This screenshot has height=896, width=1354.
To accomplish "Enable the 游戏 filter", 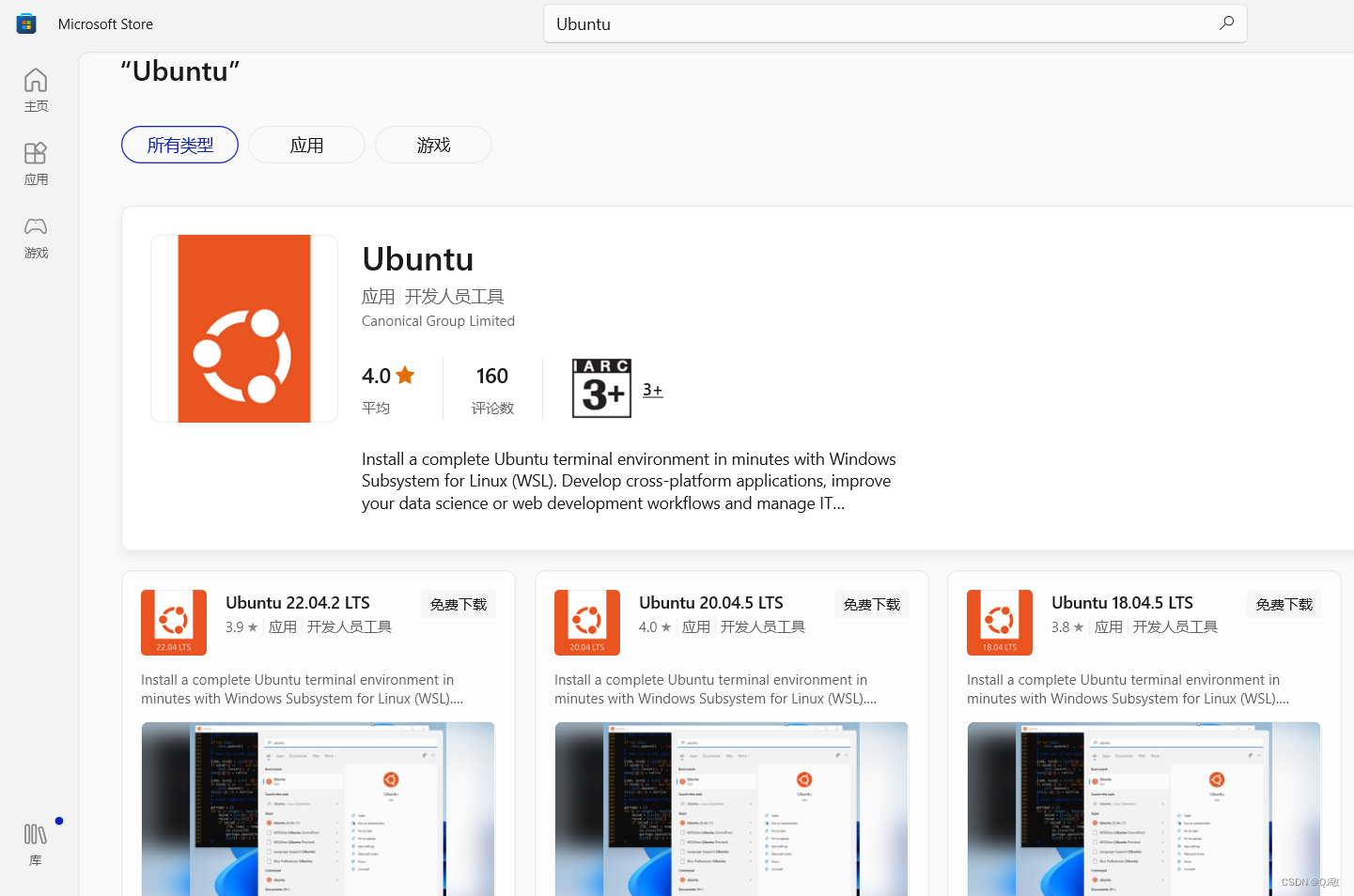I will point(433,145).
